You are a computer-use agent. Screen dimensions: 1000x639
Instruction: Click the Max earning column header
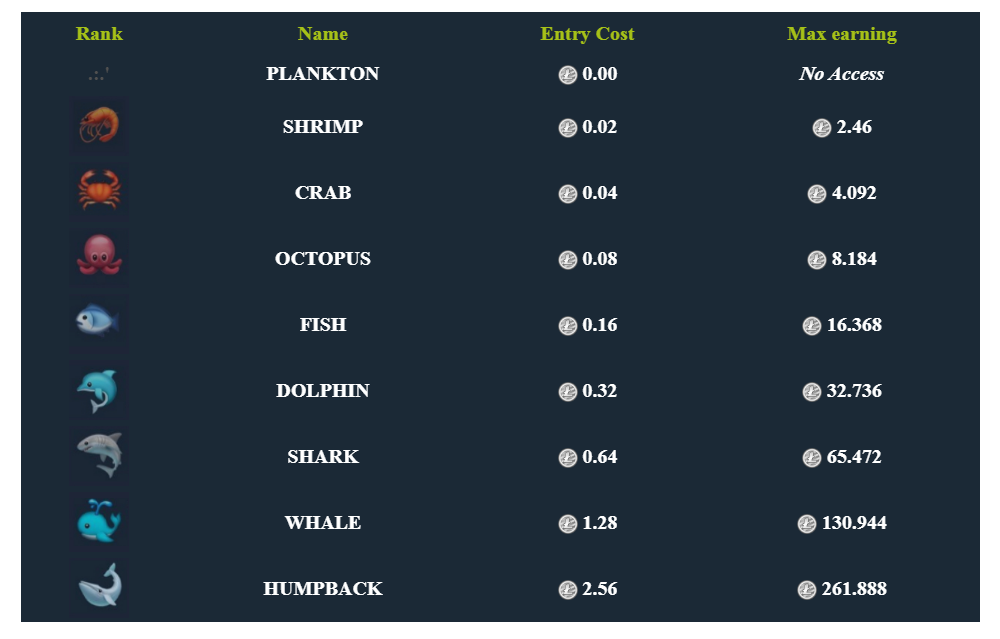(842, 34)
